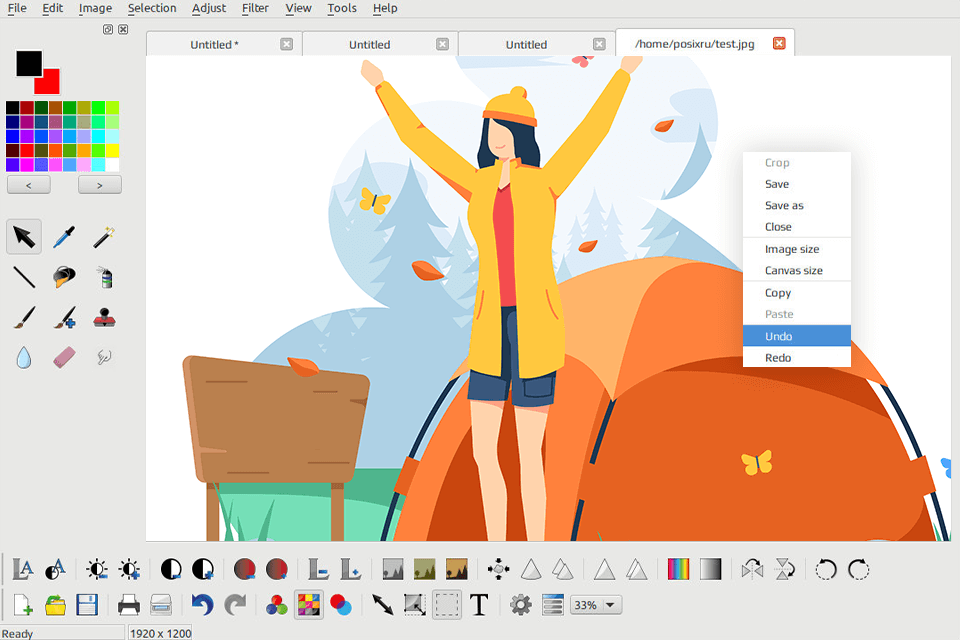Raise saturation with red circle plus icon
Image resolution: width=960 pixels, height=640 pixels.
pyautogui.click(x=277, y=570)
